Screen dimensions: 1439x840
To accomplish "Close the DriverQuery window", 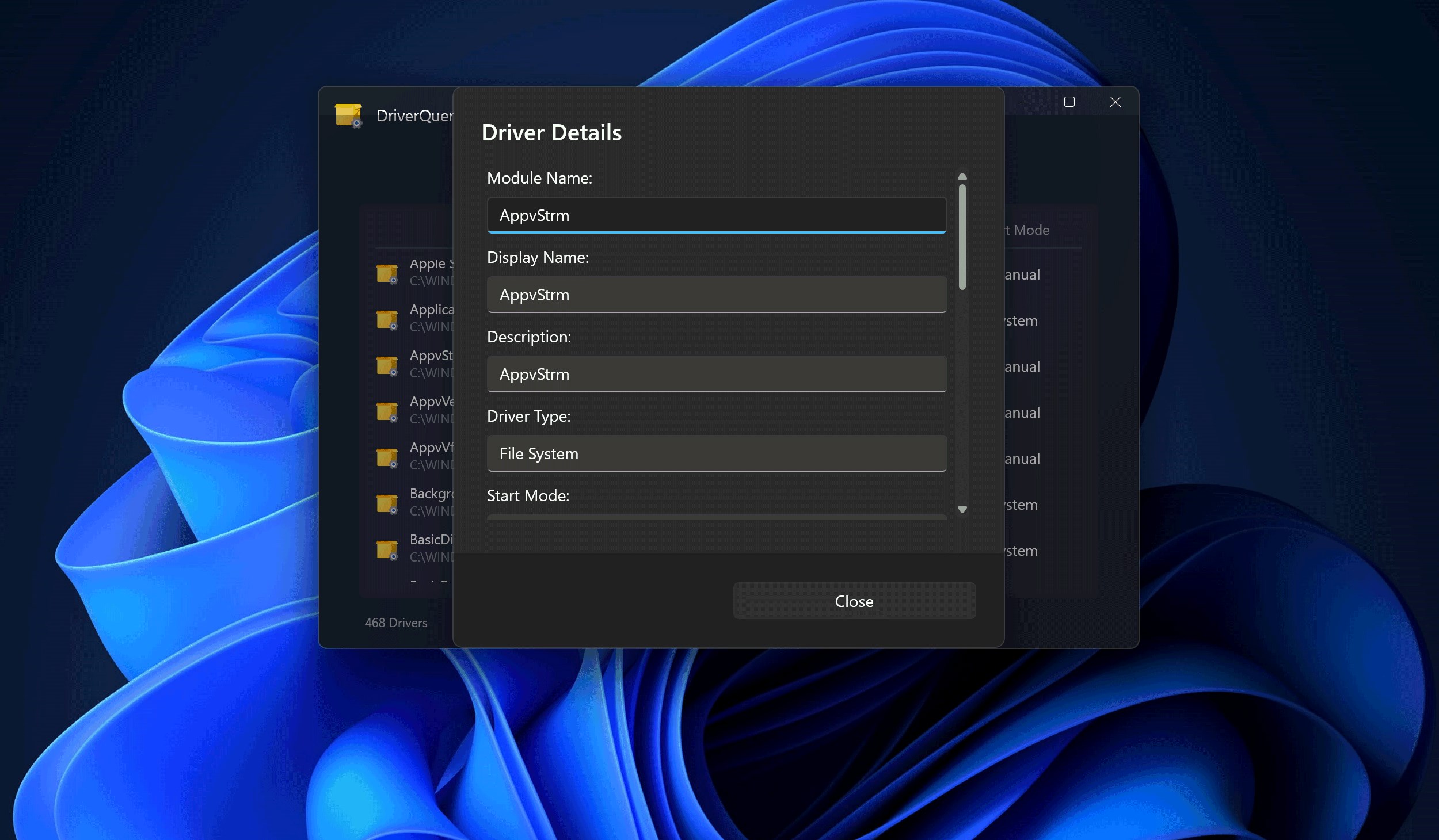I will (1116, 102).
